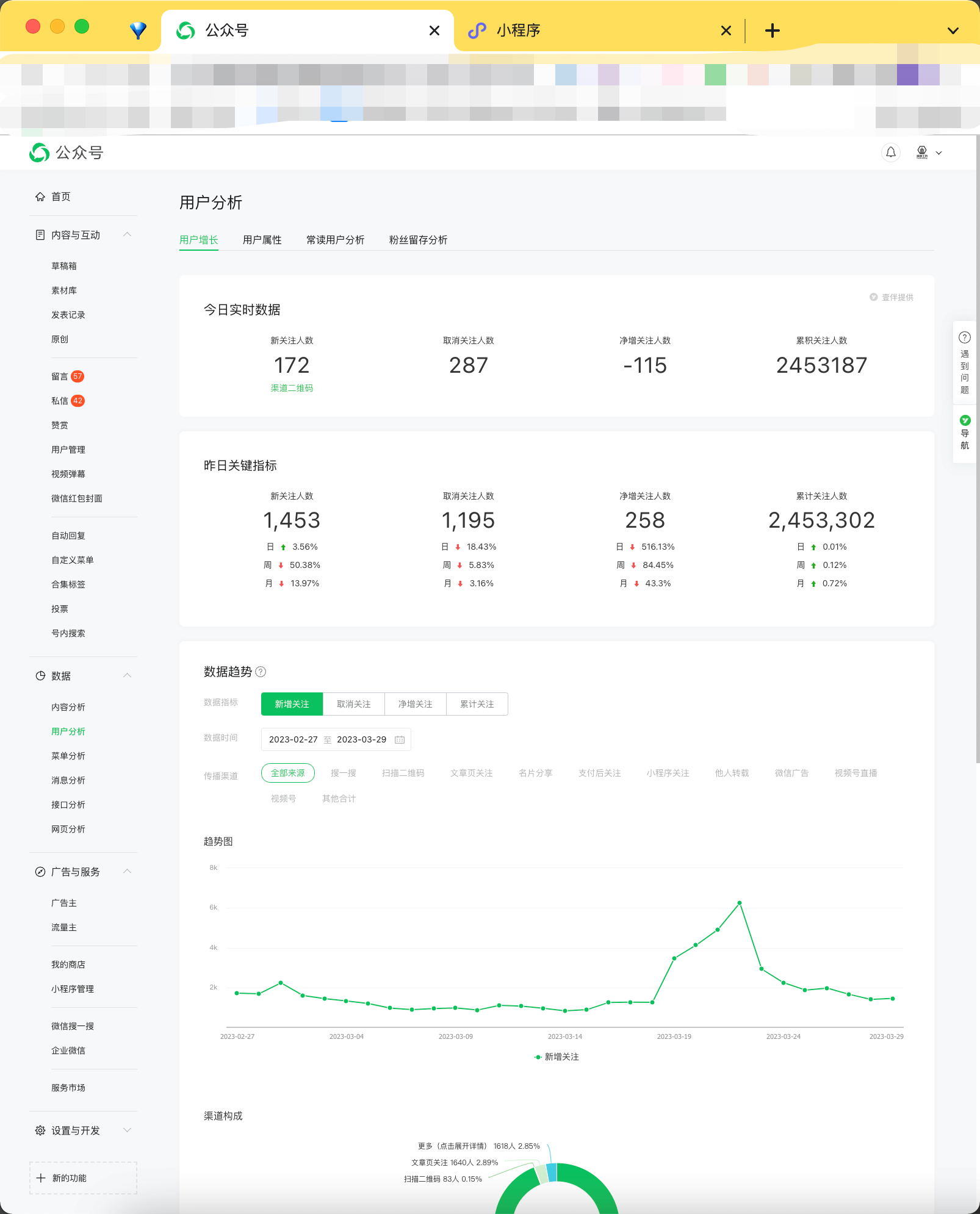Click the 设置与开发 gear icon
The height and width of the screenshot is (1214, 980).
click(x=40, y=1130)
